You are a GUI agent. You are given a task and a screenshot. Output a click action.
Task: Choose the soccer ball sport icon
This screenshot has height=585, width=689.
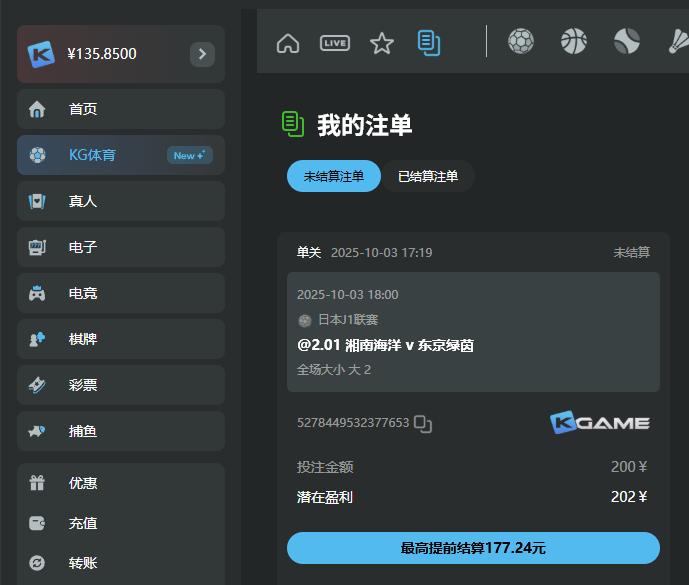point(521,41)
